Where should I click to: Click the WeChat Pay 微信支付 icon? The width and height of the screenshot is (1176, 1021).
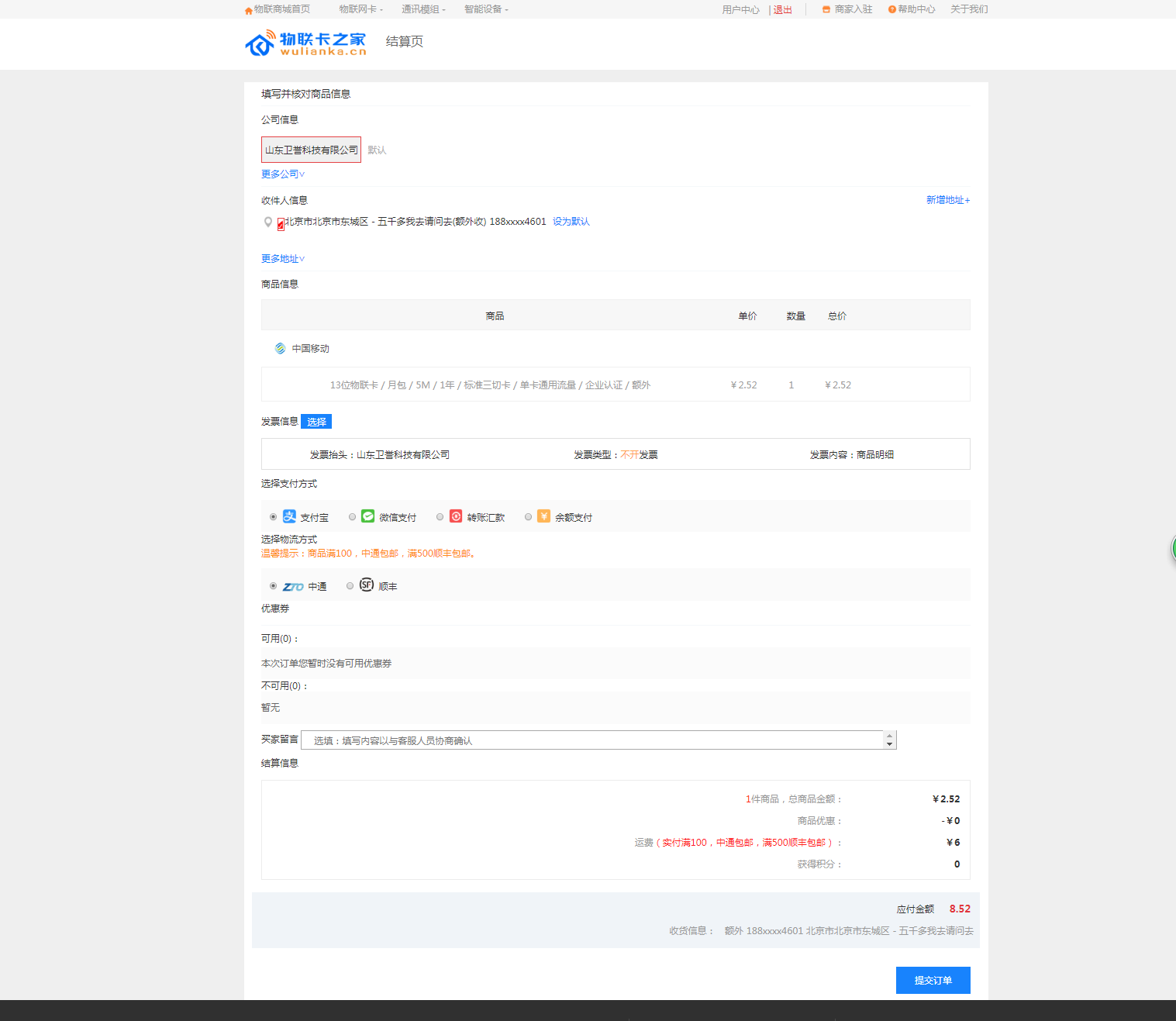pos(368,516)
